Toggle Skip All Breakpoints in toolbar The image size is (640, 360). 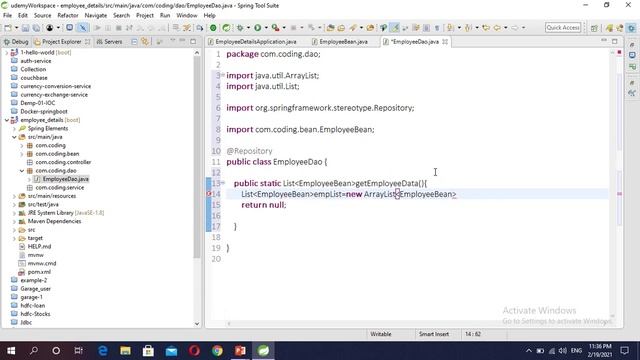(83, 28)
